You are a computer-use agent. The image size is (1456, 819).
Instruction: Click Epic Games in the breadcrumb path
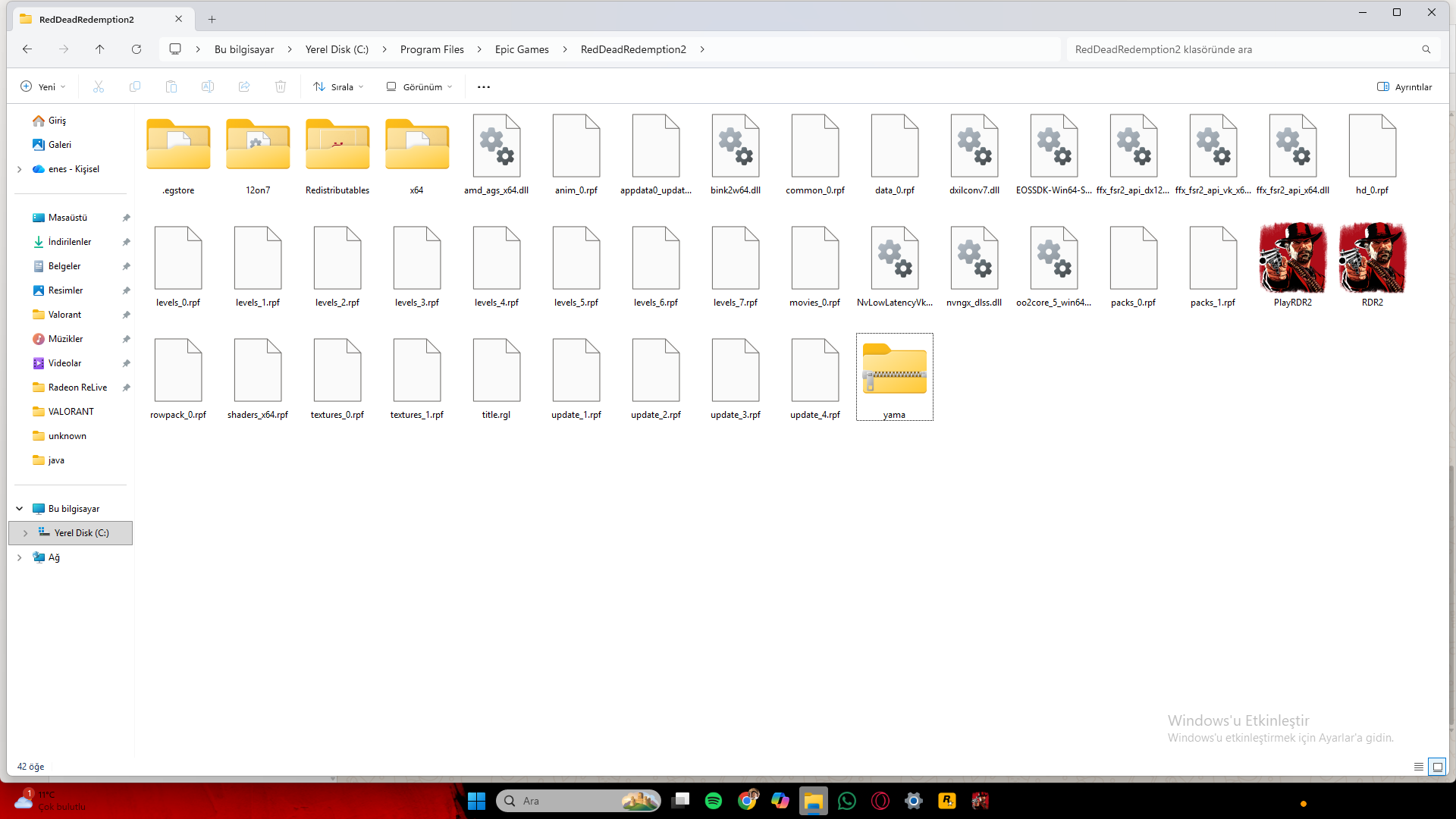tap(522, 49)
